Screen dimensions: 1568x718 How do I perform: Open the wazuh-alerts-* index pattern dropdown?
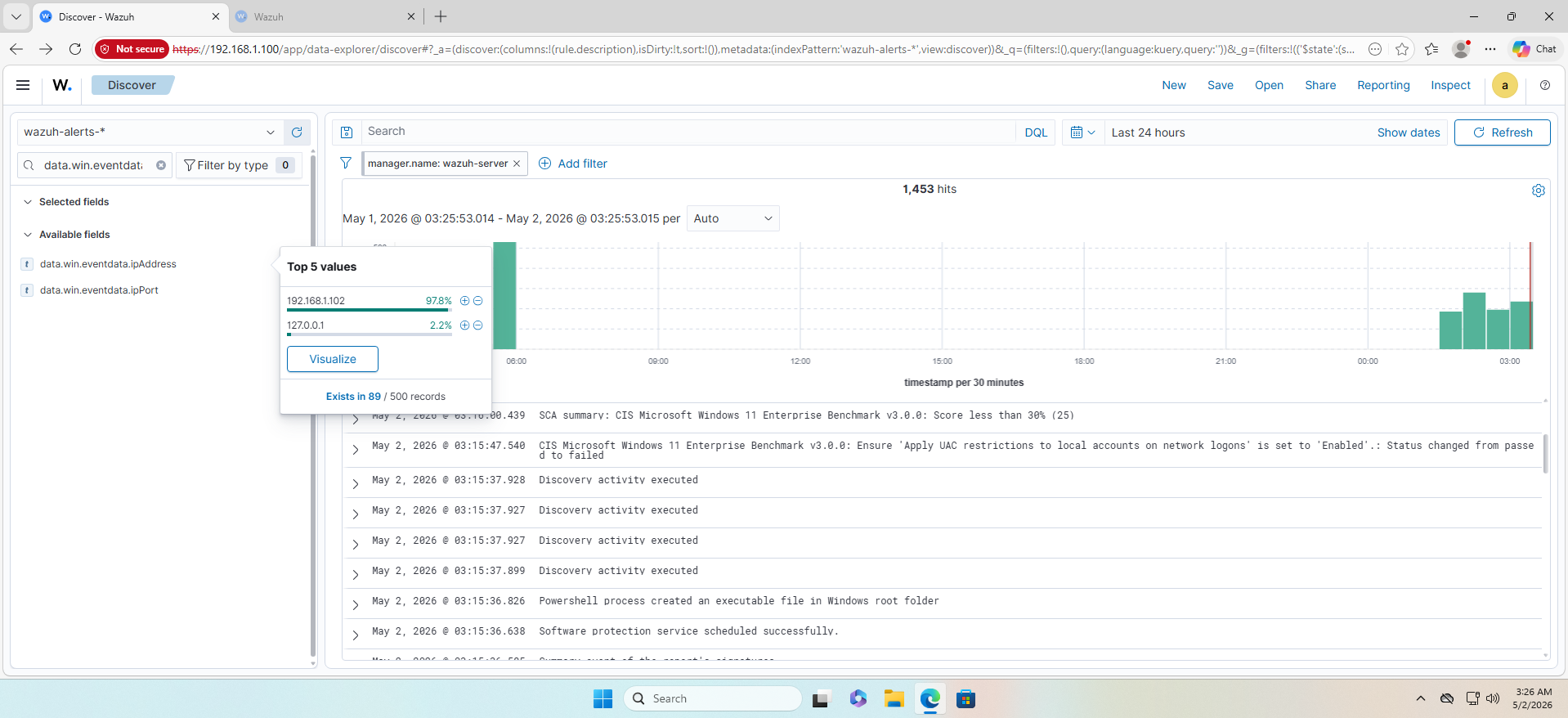coord(150,132)
